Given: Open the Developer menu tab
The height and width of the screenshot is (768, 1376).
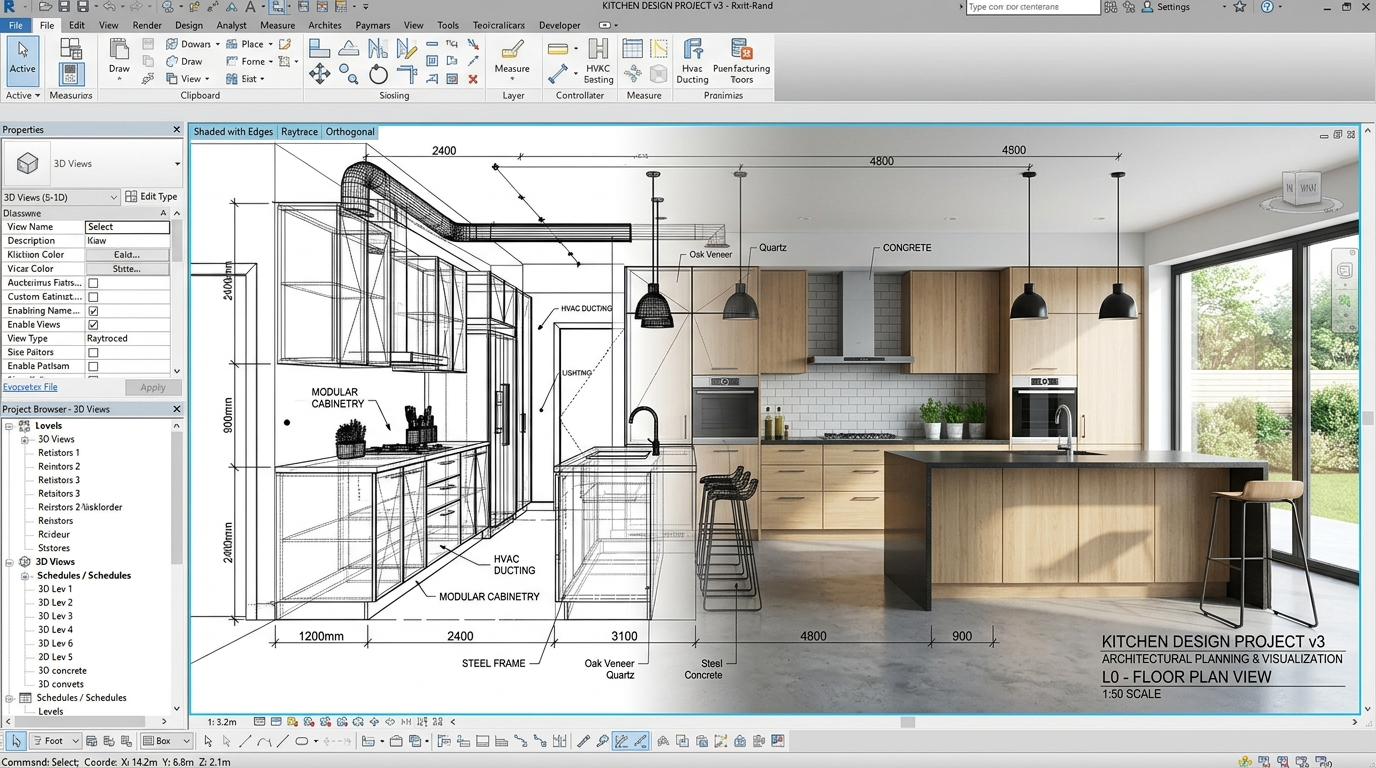Looking at the screenshot, I should (x=559, y=25).
